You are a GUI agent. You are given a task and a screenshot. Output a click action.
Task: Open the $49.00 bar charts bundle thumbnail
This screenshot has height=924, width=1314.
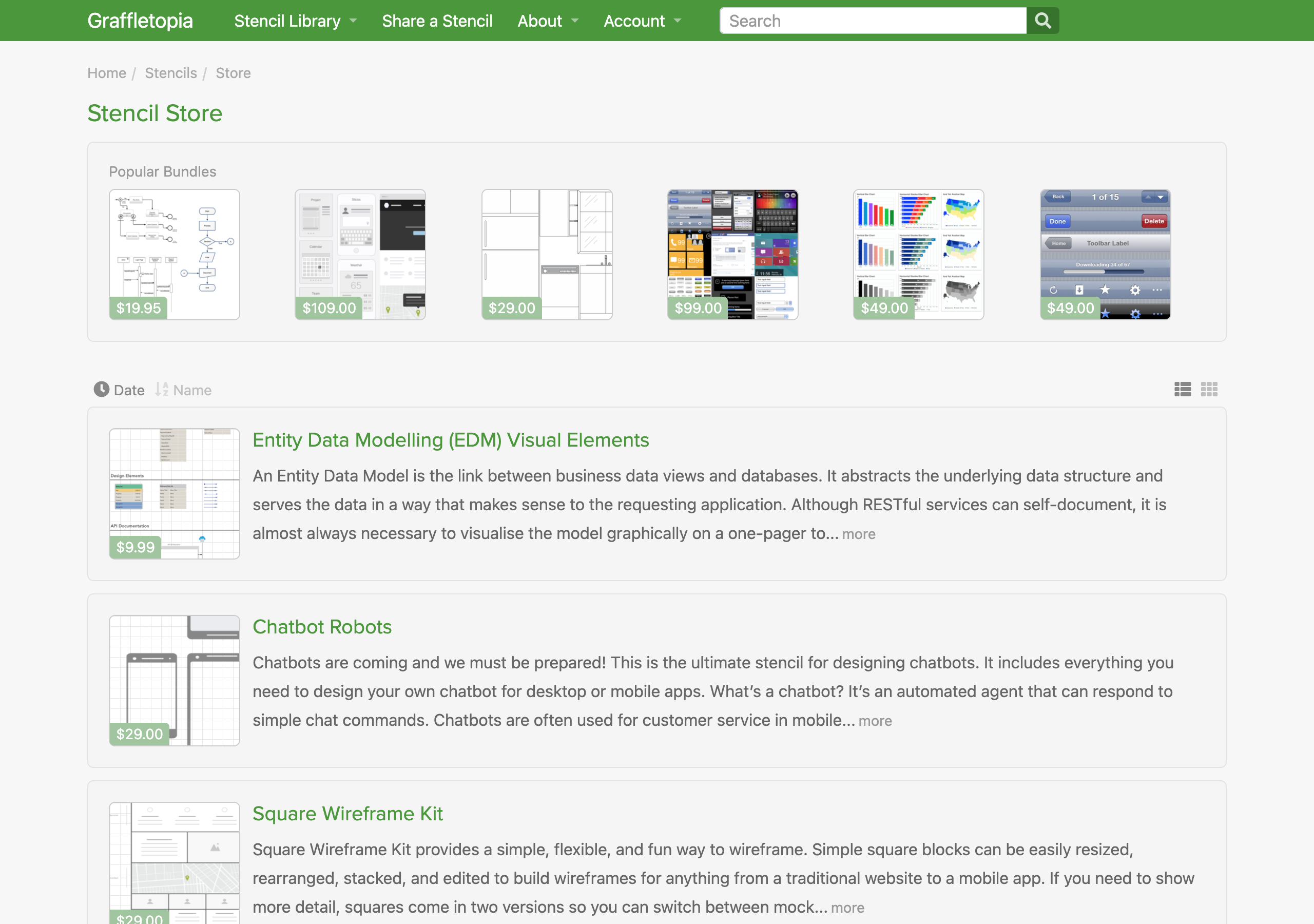pyautogui.click(x=919, y=254)
